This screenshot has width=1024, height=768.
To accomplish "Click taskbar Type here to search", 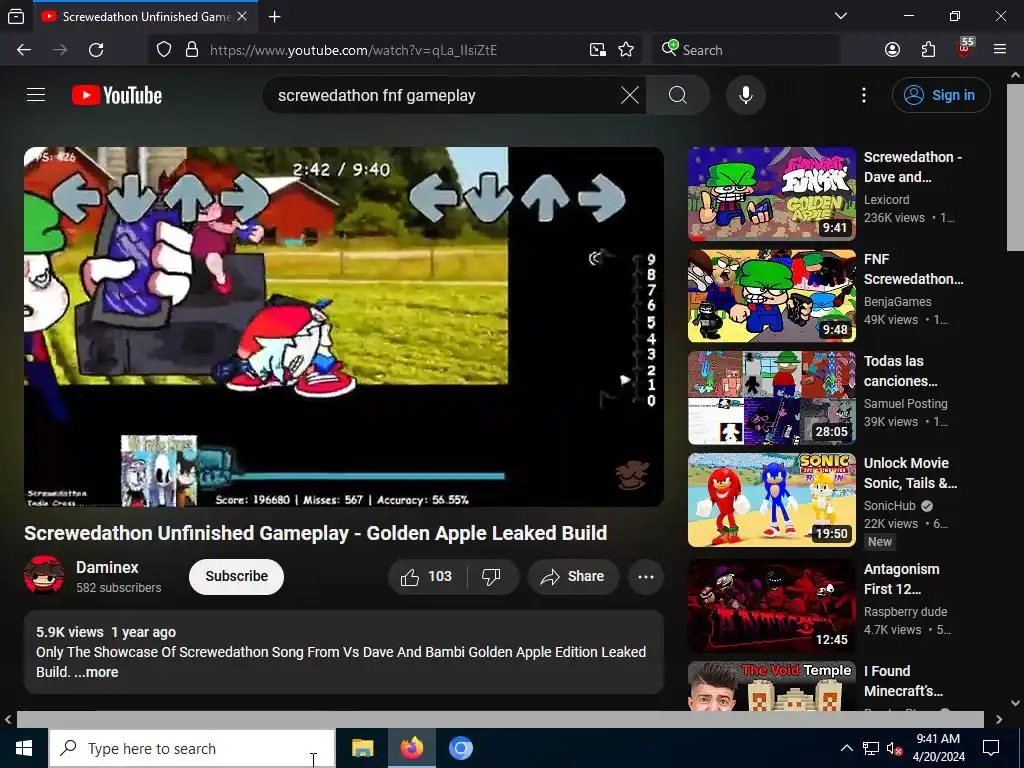I will (191, 748).
